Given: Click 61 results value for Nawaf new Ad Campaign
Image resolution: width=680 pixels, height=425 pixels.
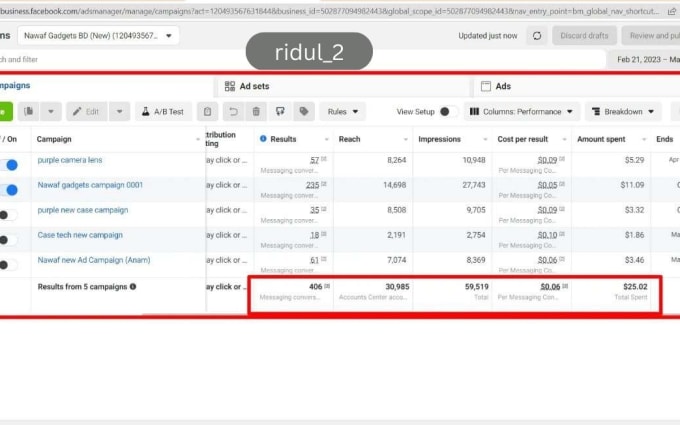Looking at the screenshot, I should pyautogui.click(x=314, y=260).
